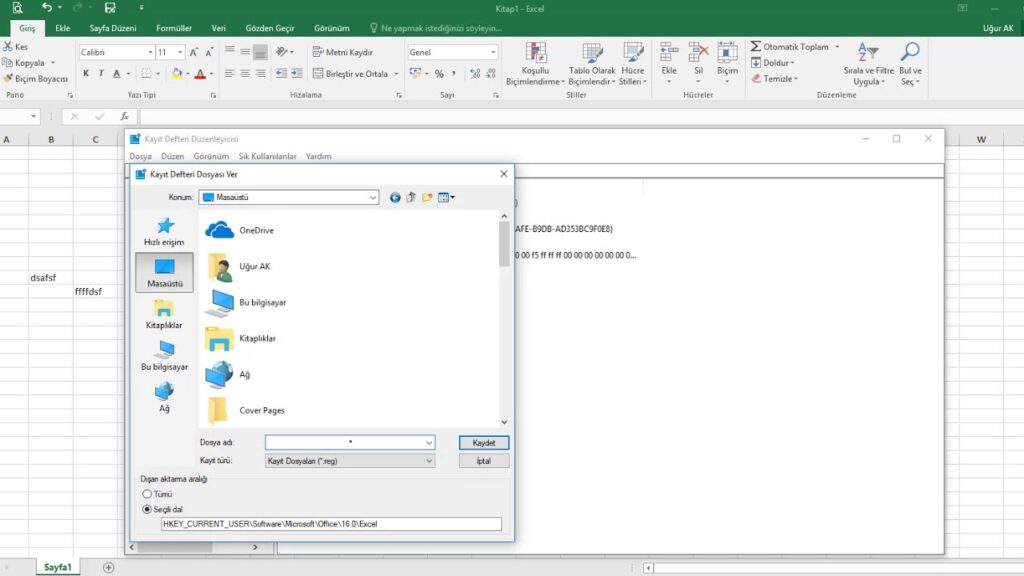Click the İptal button

click(x=484, y=461)
